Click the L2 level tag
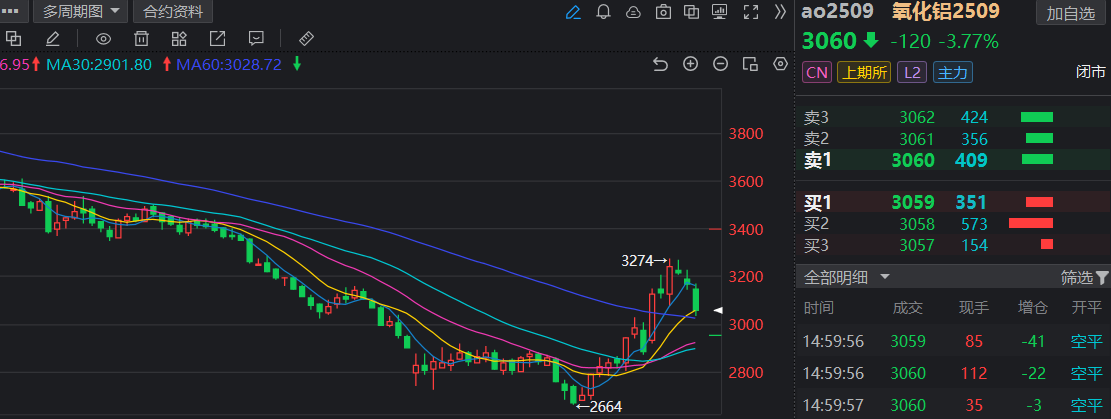The image size is (1111, 419). coord(912,72)
